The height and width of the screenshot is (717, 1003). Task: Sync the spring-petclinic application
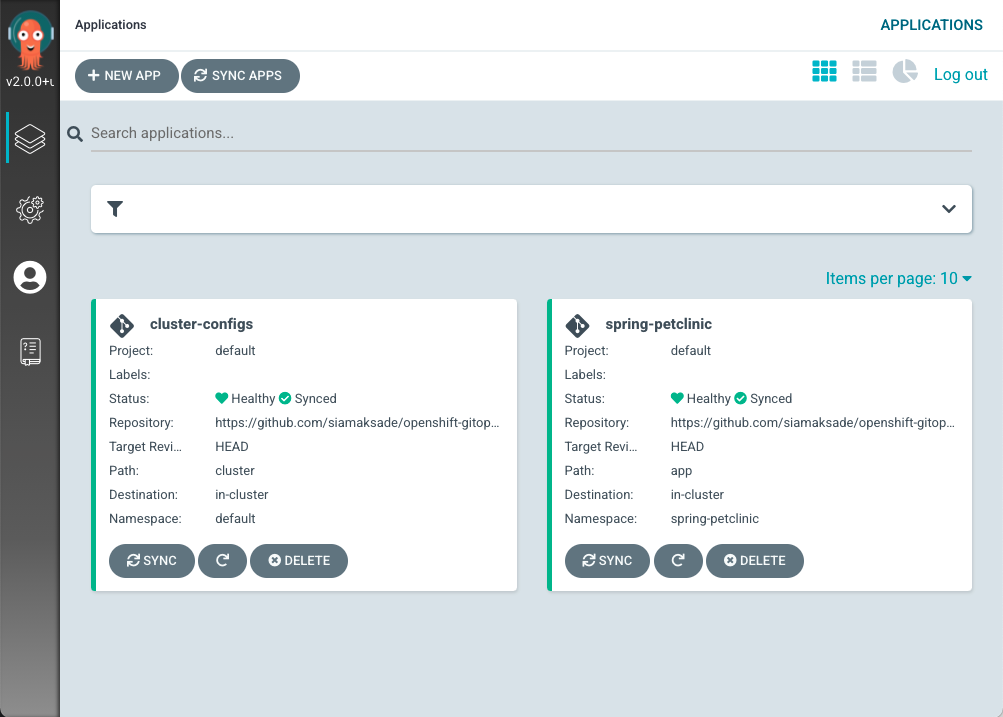(x=607, y=560)
